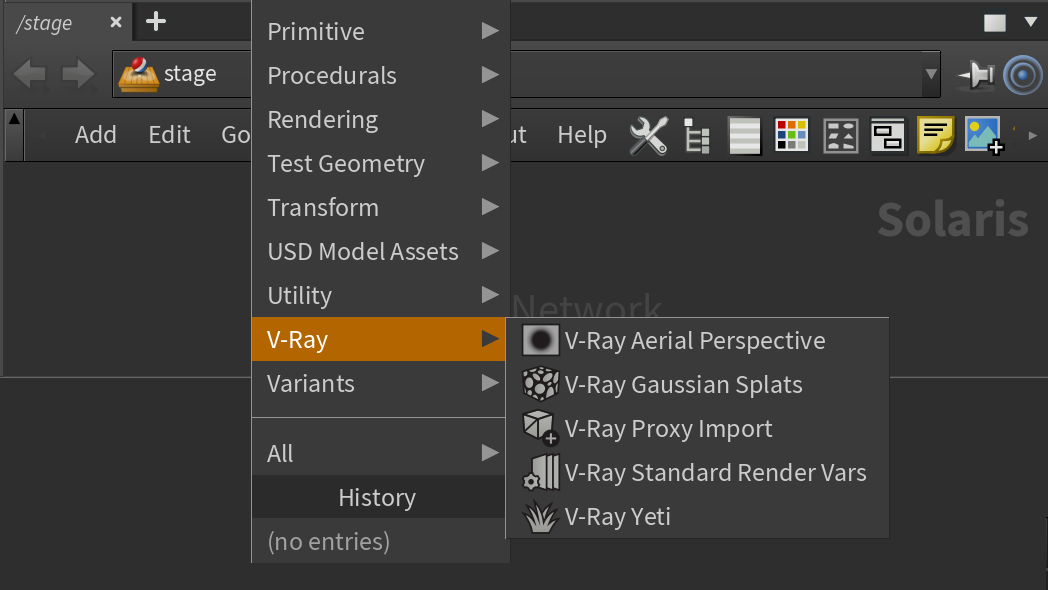Viewport: 1048px width, 590px height.
Task: Add a background image to network
Action: 984,136
